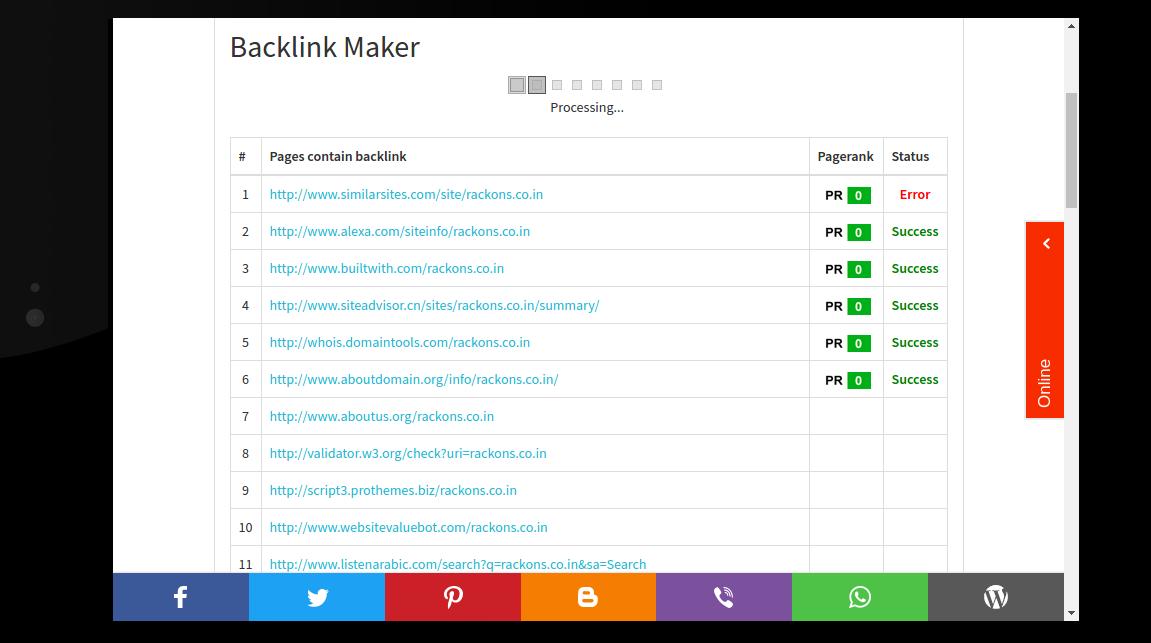Click row number 7 cell
Screen dimensions: 1151x643
245,416
